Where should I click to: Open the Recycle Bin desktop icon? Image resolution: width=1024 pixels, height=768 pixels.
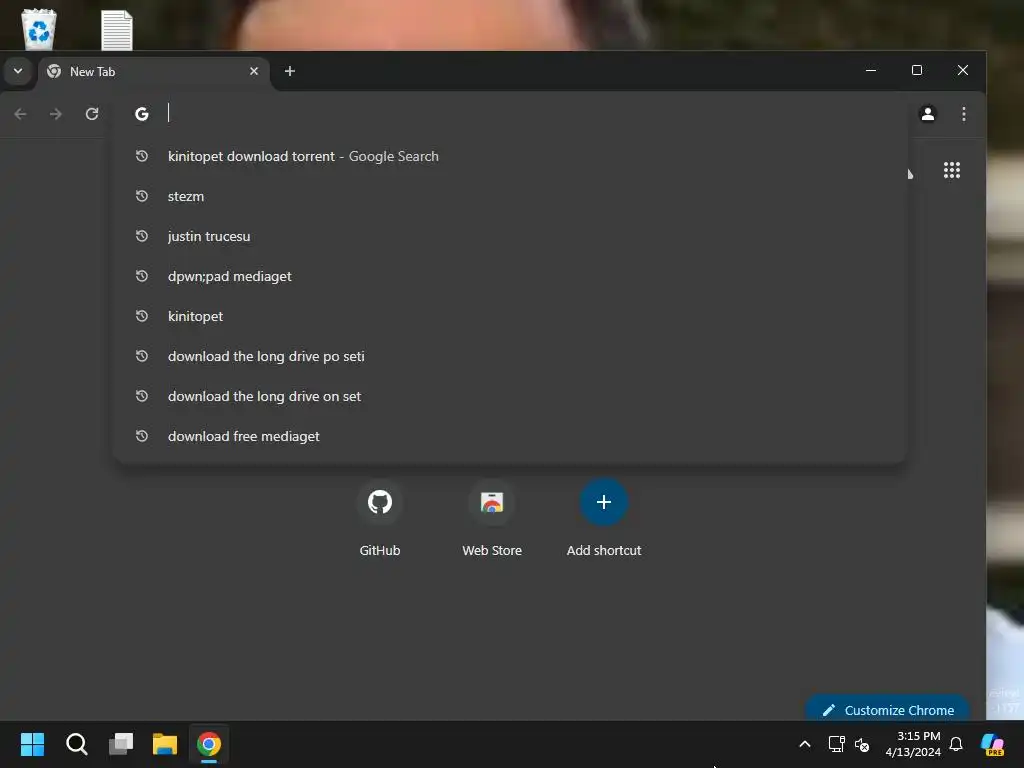[x=39, y=29]
